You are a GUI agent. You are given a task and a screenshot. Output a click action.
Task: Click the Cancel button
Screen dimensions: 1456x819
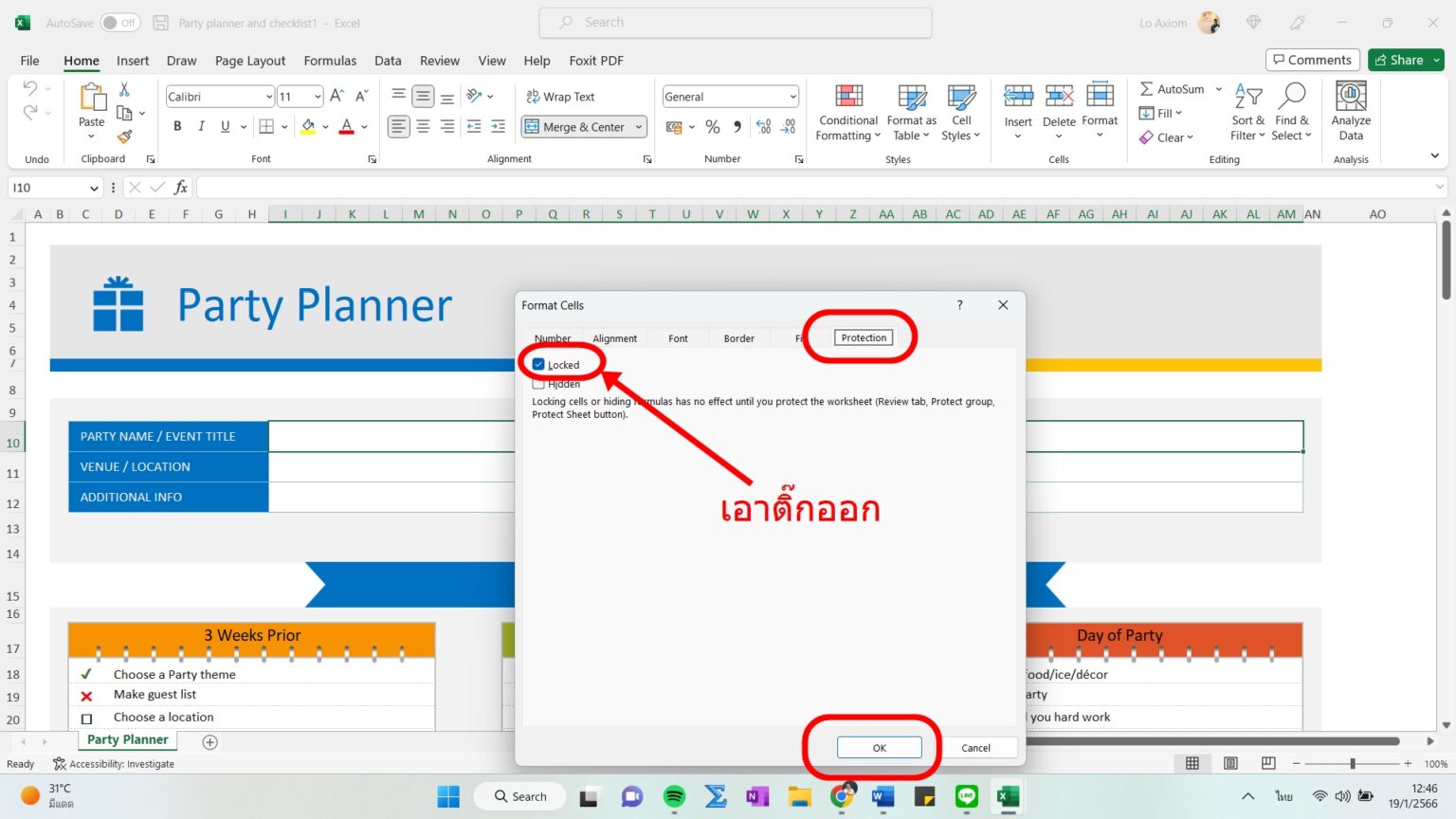pyautogui.click(x=978, y=747)
